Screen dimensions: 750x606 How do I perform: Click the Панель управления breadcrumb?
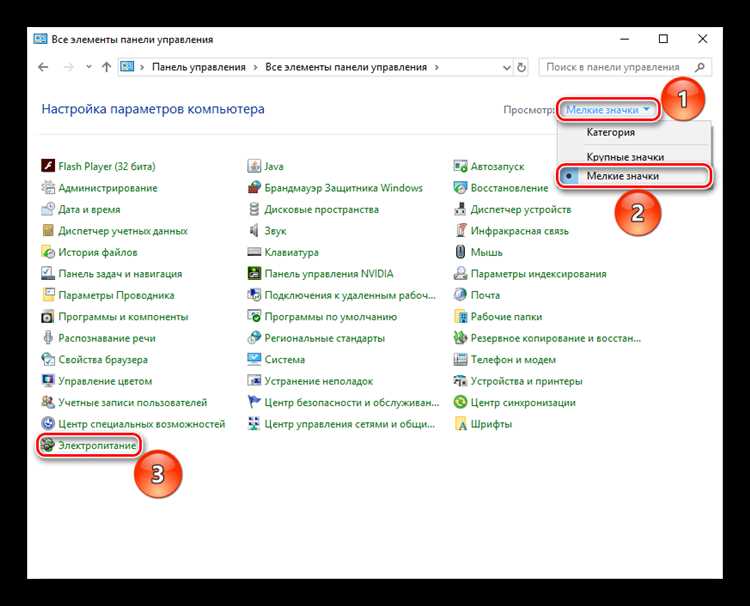(x=199, y=67)
